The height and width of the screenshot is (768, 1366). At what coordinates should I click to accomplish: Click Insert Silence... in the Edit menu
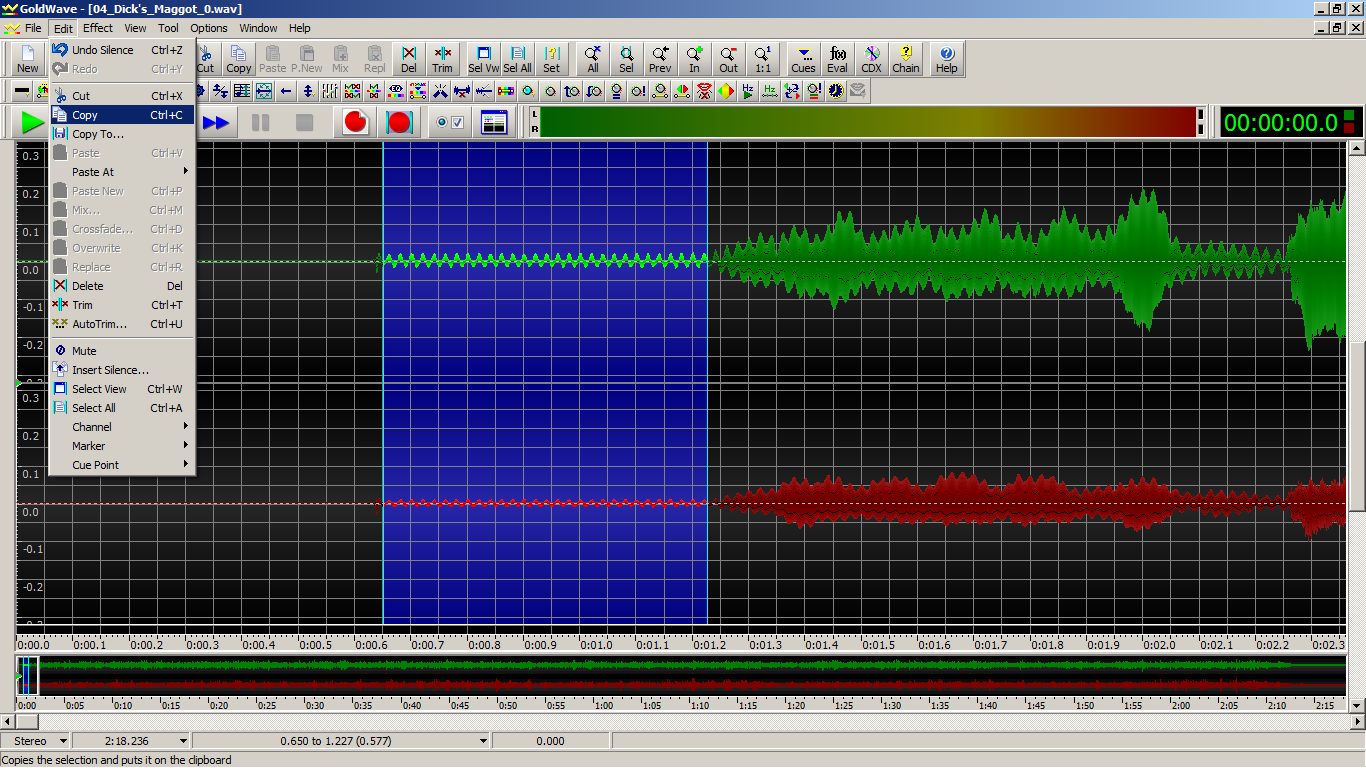pos(110,370)
